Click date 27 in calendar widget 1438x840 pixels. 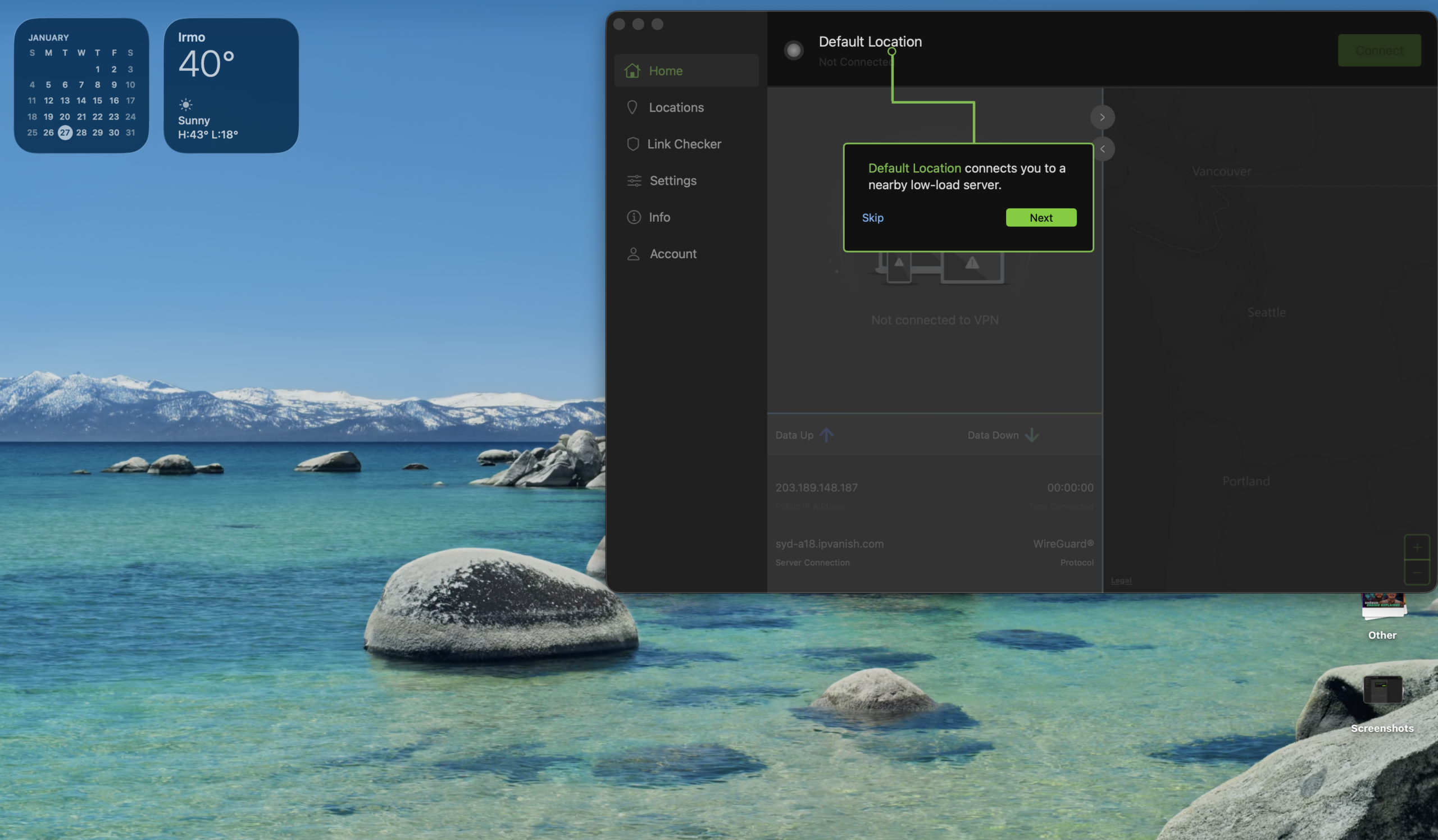pyautogui.click(x=65, y=133)
